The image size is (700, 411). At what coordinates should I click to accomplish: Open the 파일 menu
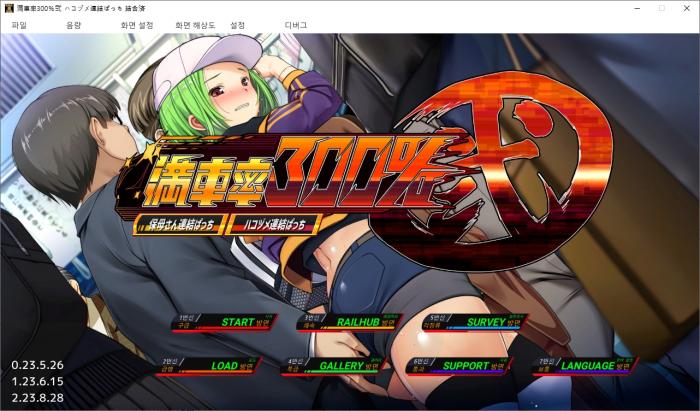(19, 25)
